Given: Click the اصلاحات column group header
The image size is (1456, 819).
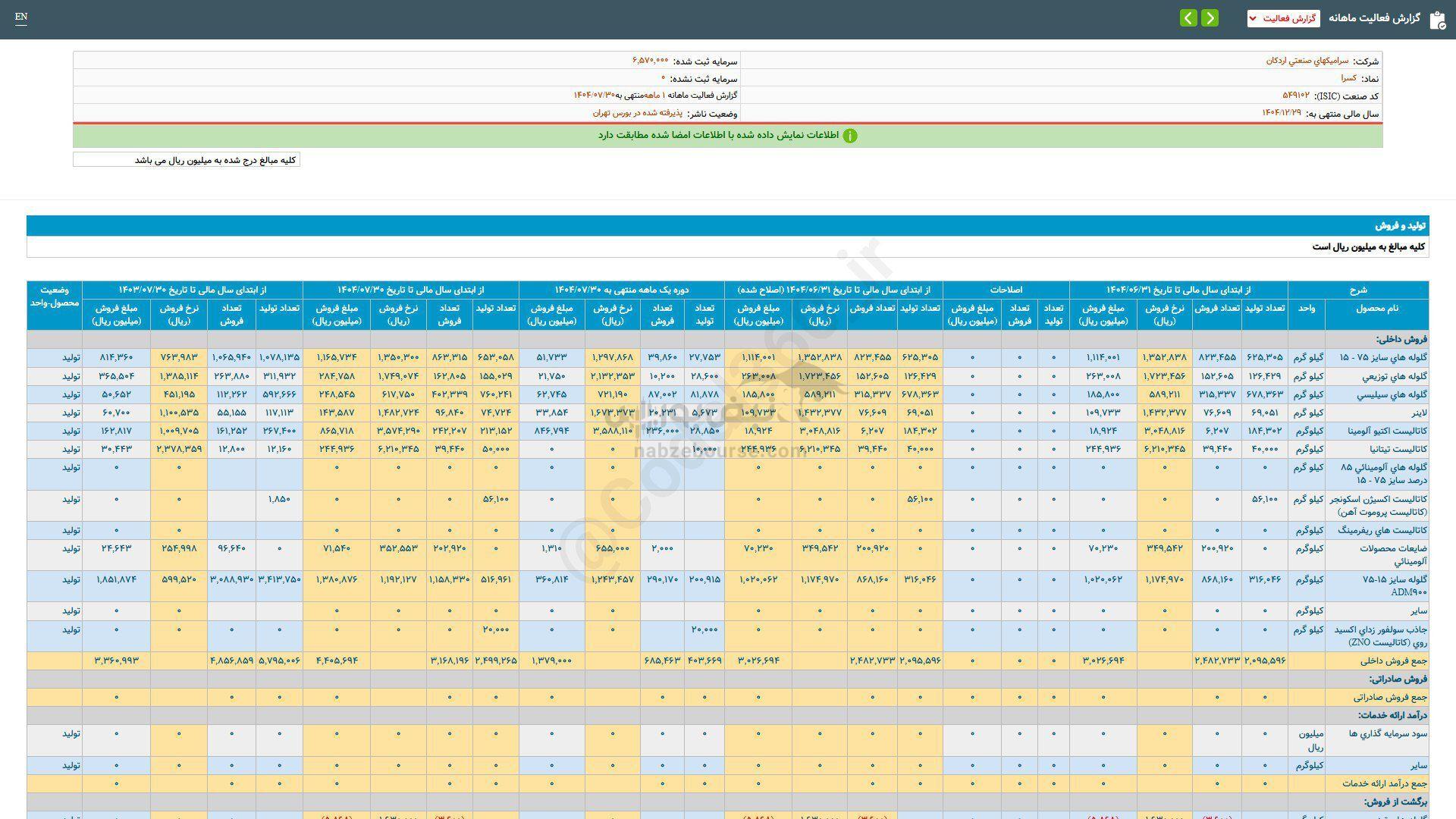Looking at the screenshot, I should coord(1006,290).
